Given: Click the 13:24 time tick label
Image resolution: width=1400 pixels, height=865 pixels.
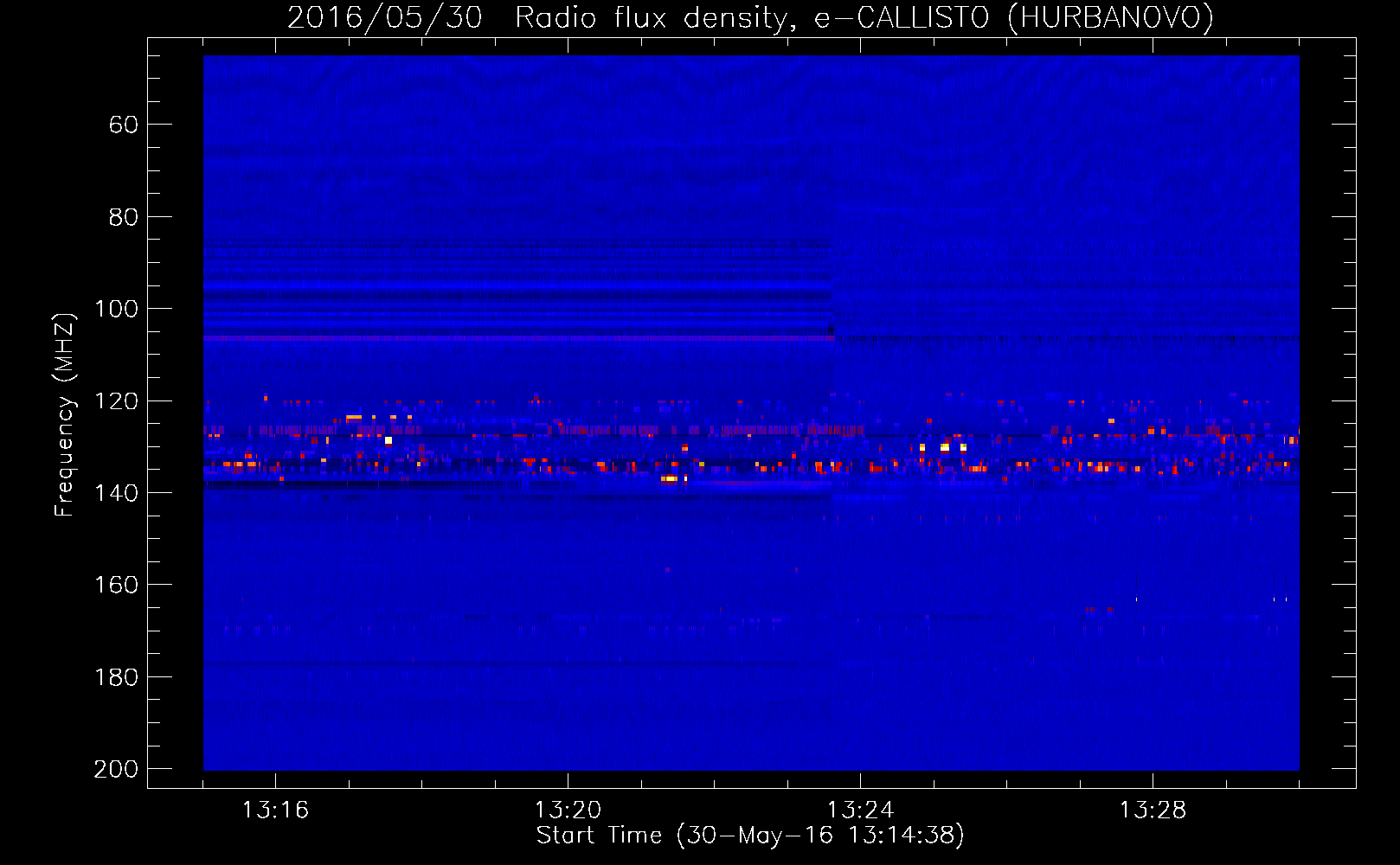Looking at the screenshot, I should [x=860, y=811].
